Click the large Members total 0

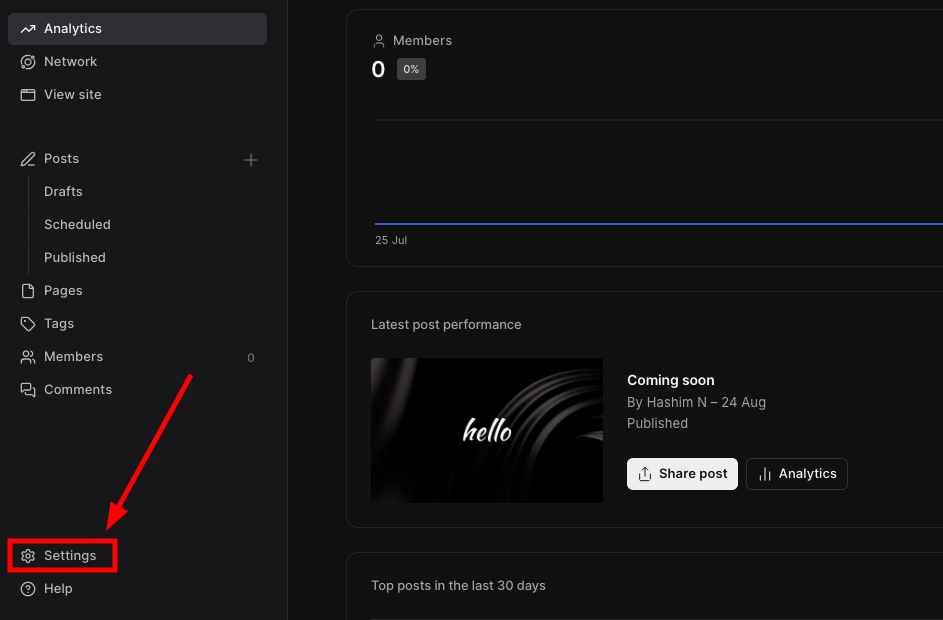click(x=378, y=70)
